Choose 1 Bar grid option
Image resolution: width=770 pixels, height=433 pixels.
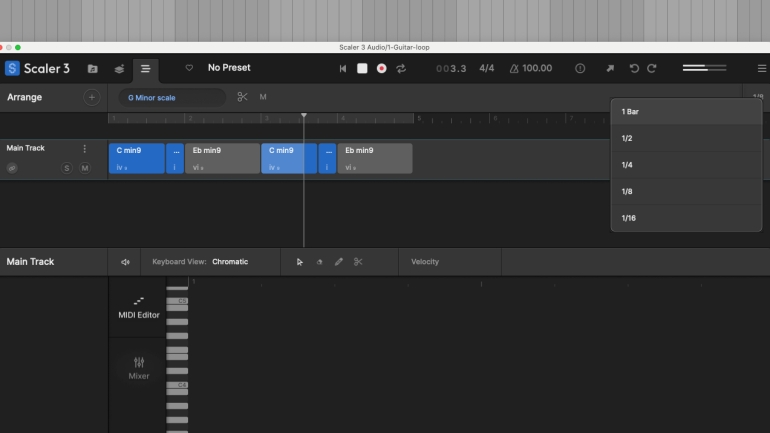click(x=686, y=112)
